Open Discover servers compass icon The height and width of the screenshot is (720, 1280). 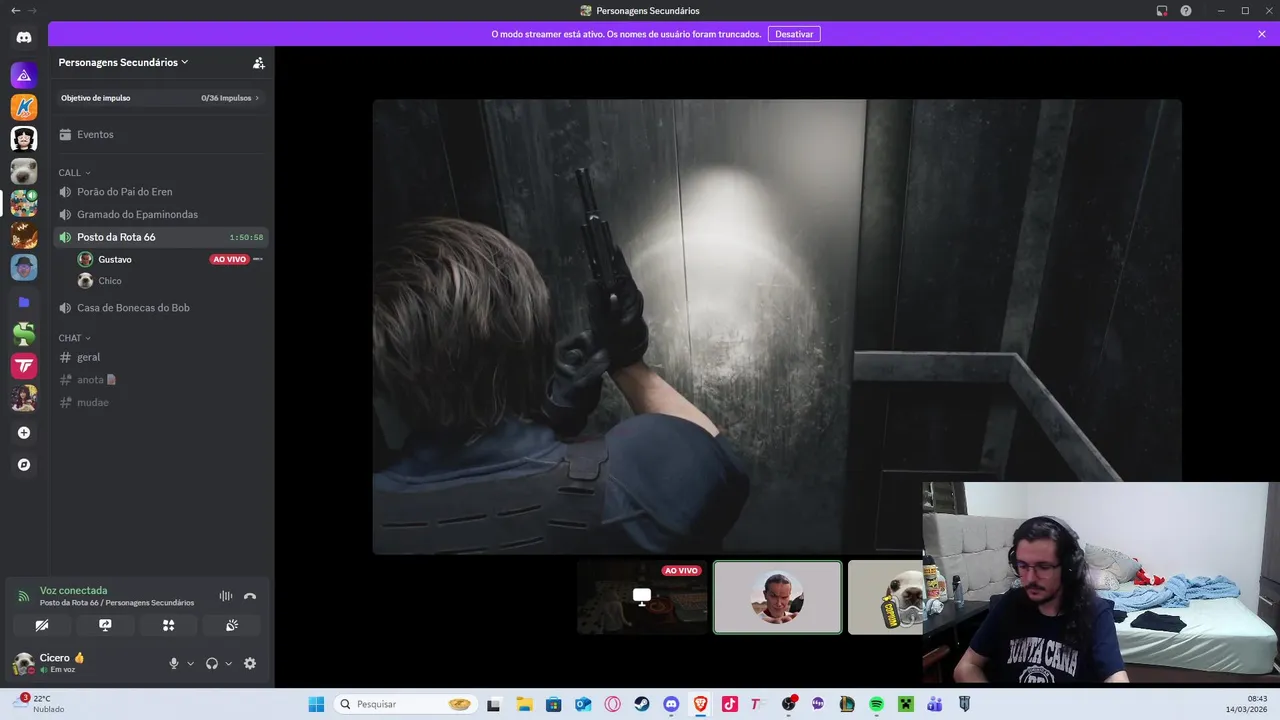coord(24,465)
